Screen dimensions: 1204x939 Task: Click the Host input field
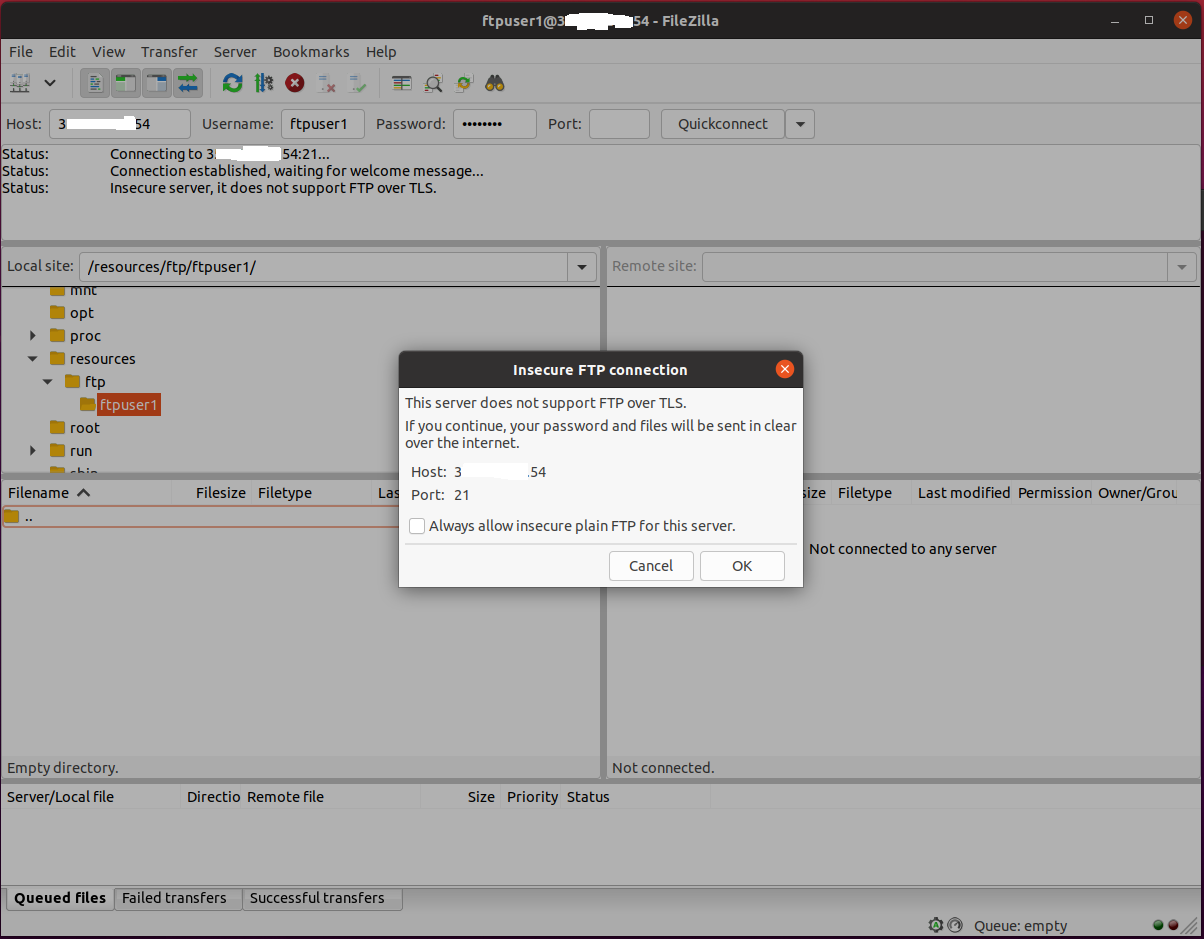click(x=120, y=124)
